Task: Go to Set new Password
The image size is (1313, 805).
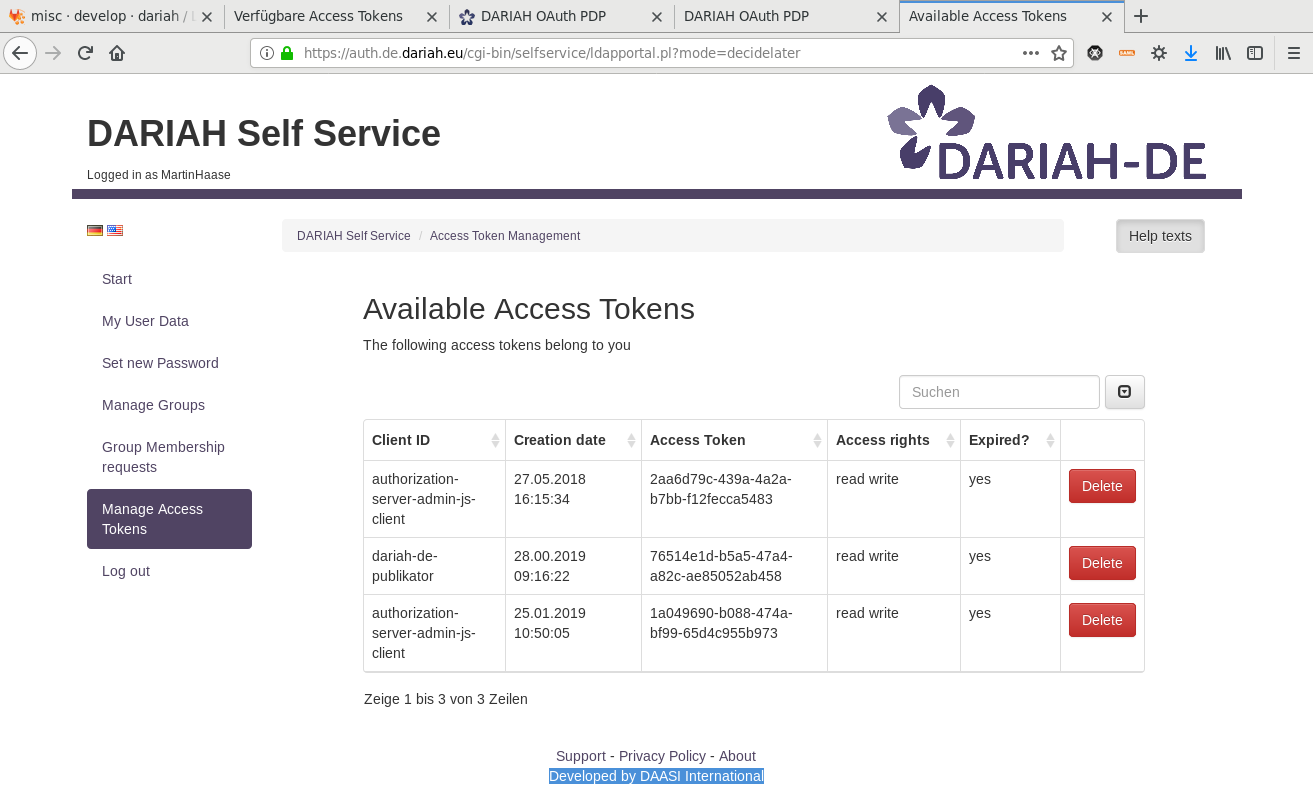Action: (169, 363)
